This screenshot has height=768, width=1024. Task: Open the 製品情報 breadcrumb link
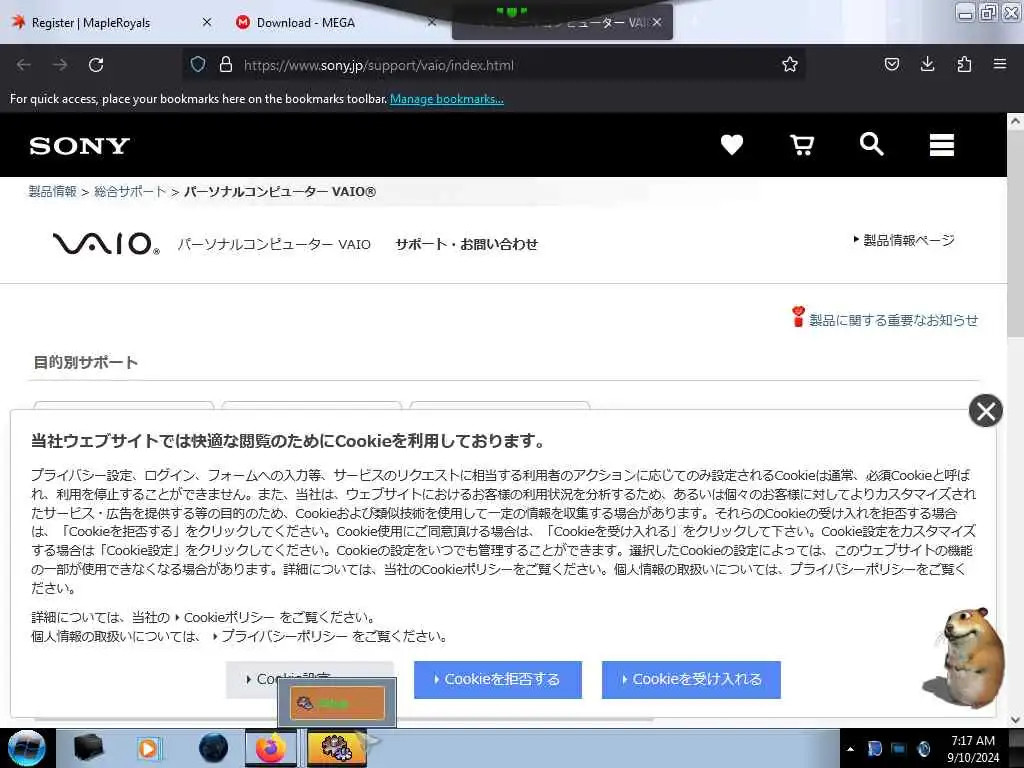52,191
